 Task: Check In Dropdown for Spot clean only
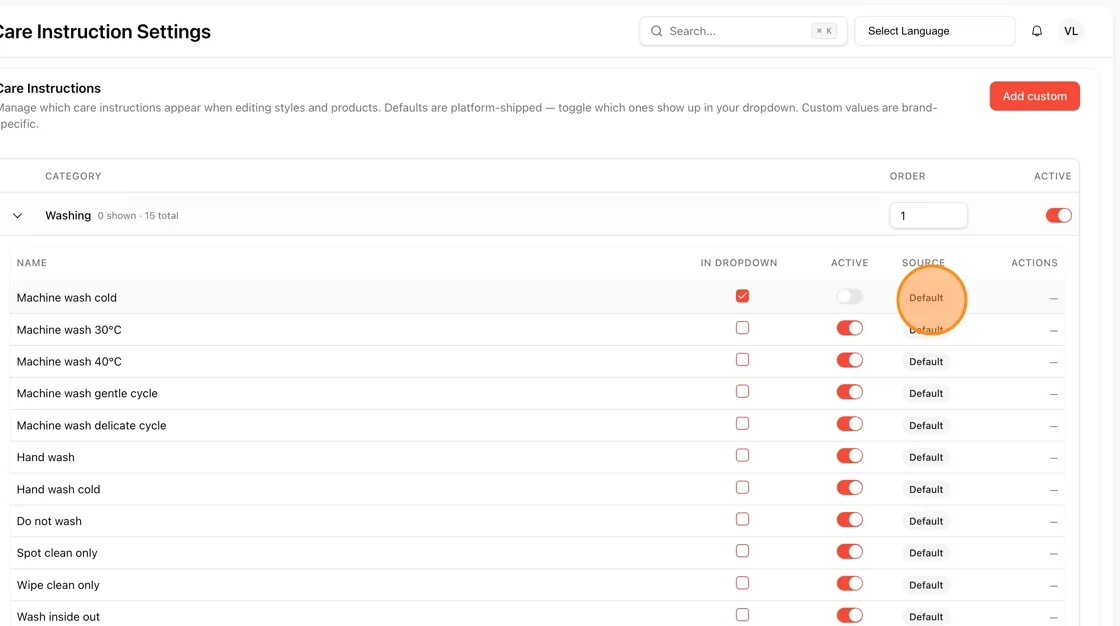tap(742, 551)
